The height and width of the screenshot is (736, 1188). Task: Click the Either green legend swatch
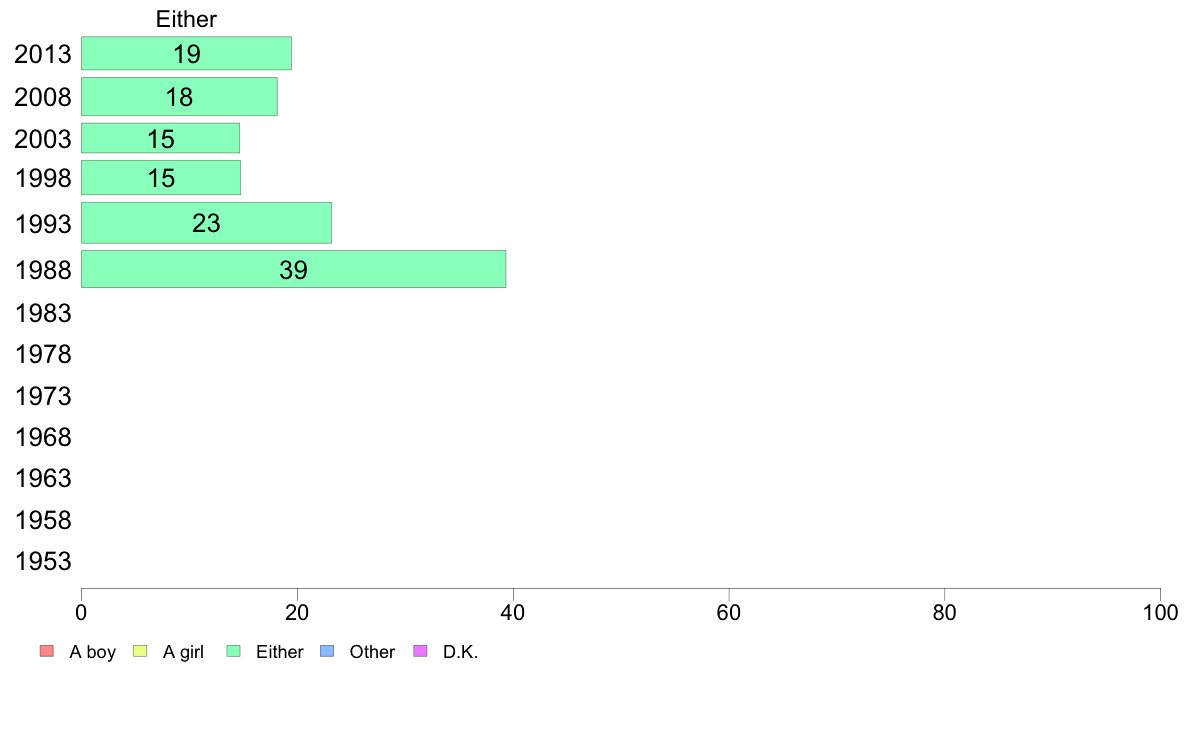coord(233,651)
